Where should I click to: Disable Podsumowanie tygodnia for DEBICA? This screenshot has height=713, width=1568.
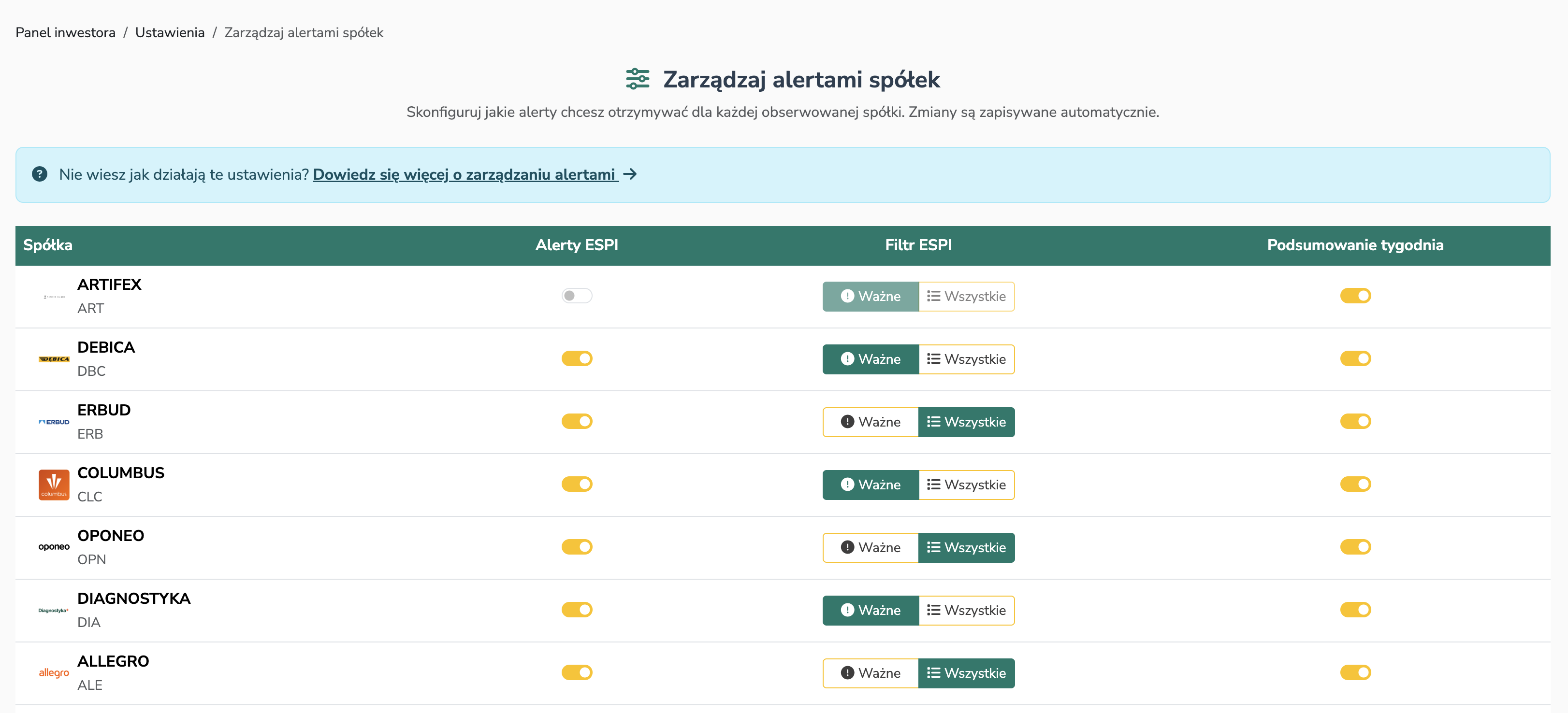pyautogui.click(x=1355, y=358)
